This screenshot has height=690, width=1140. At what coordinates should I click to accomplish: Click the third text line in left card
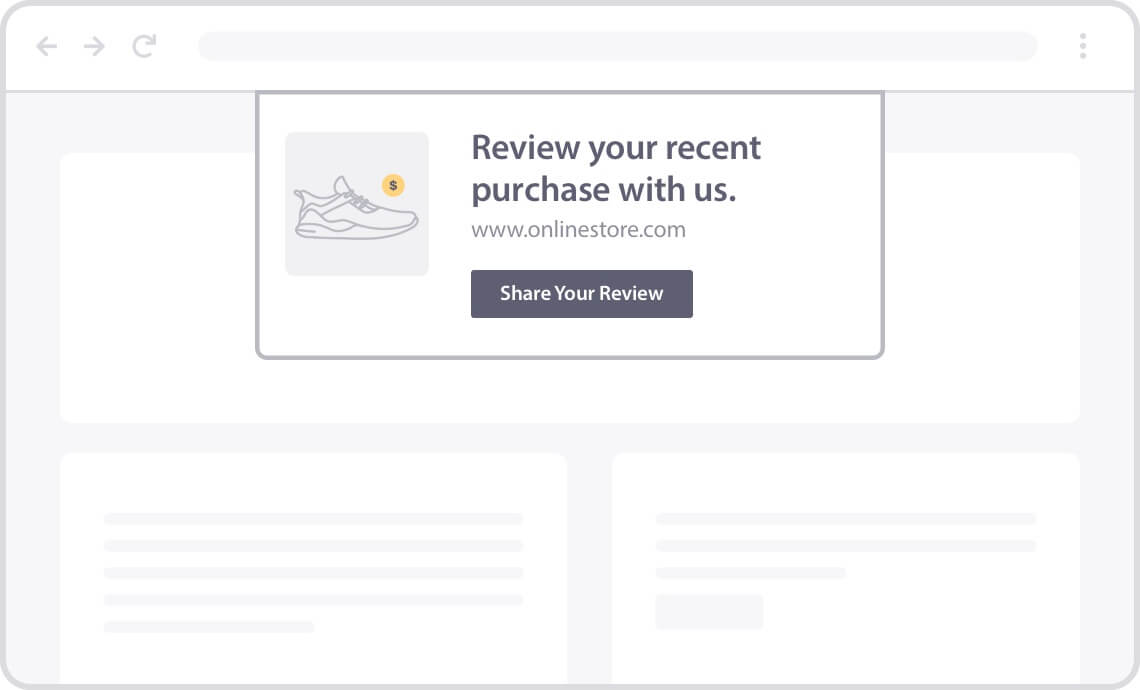pyautogui.click(x=313, y=573)
